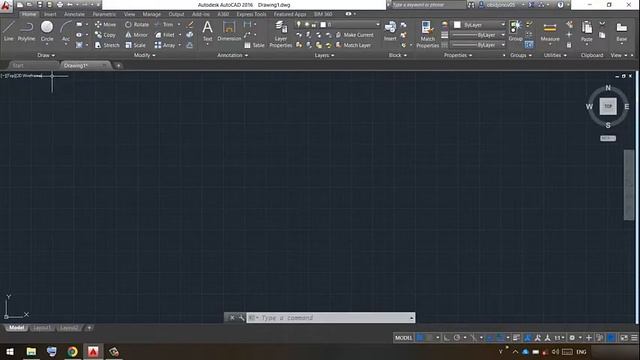Select the Array tool
The image size is (640, 360).
pyautogui.click(x=165, y=45)
